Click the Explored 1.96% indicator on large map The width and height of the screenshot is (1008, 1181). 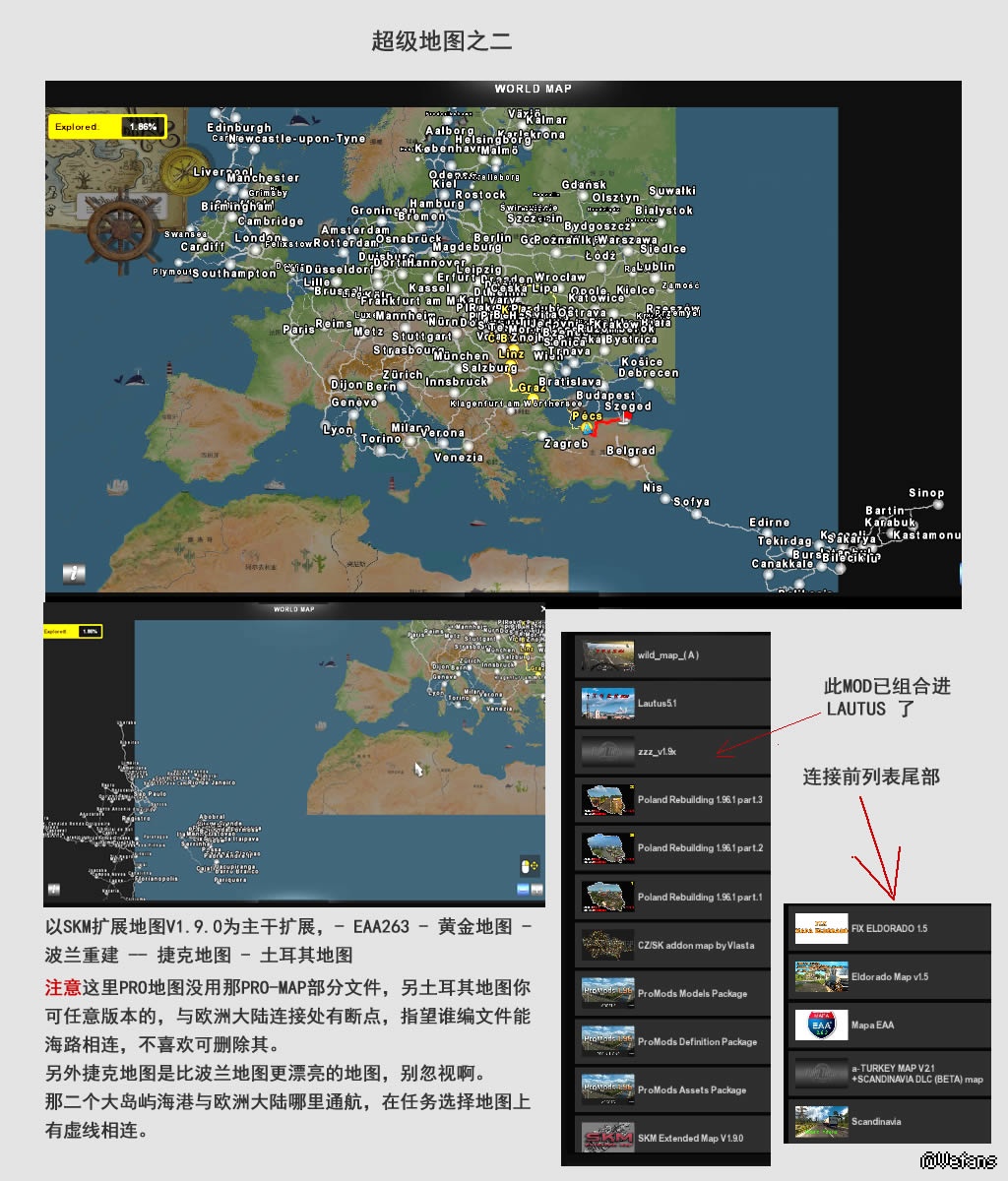107,127
